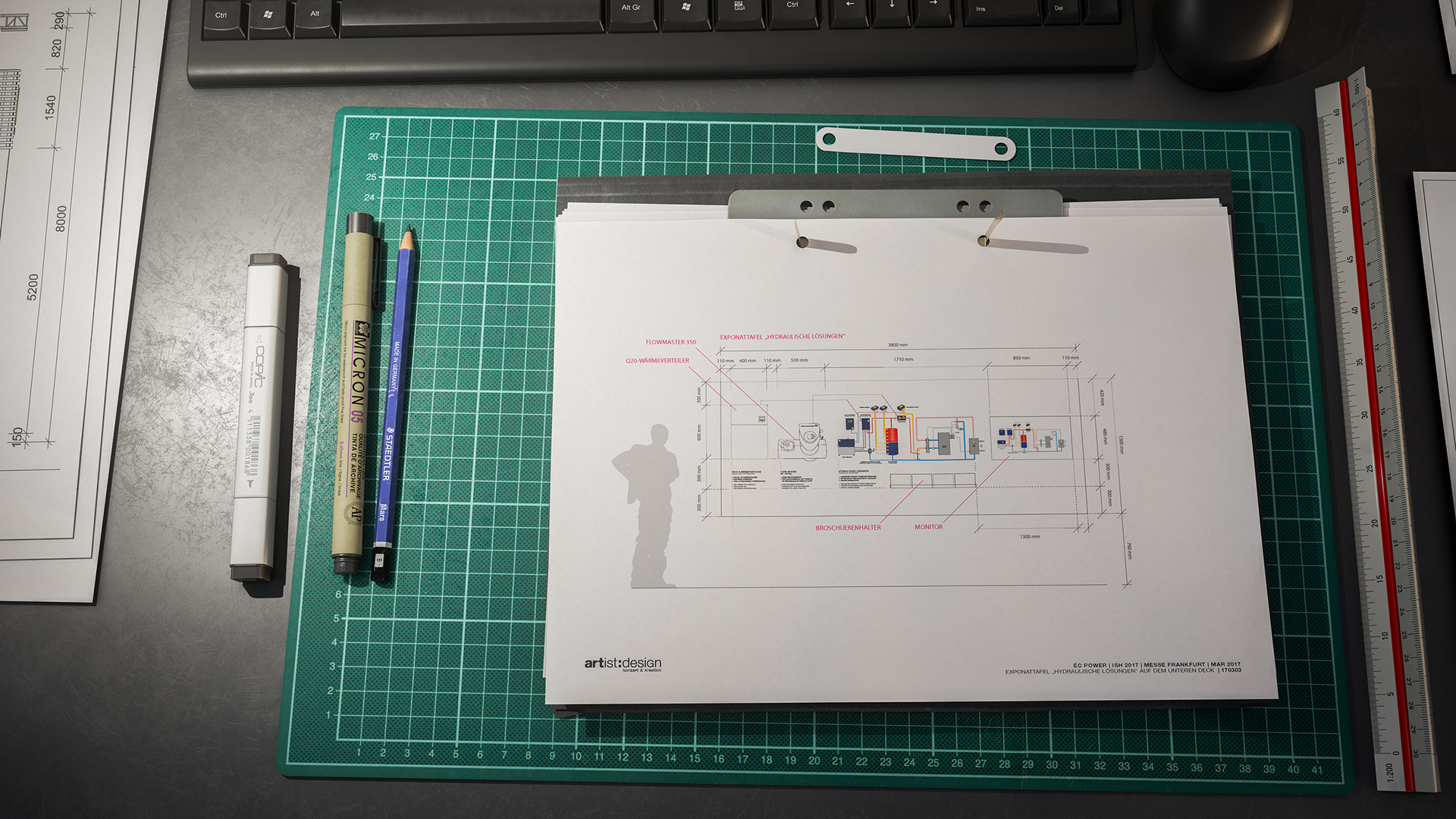
Task: Click the right Windows logo key
Action: coord(686,8)
